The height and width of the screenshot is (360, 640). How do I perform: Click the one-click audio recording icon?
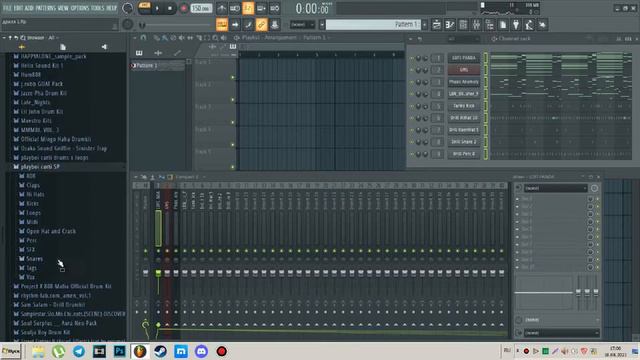point(542,25)
